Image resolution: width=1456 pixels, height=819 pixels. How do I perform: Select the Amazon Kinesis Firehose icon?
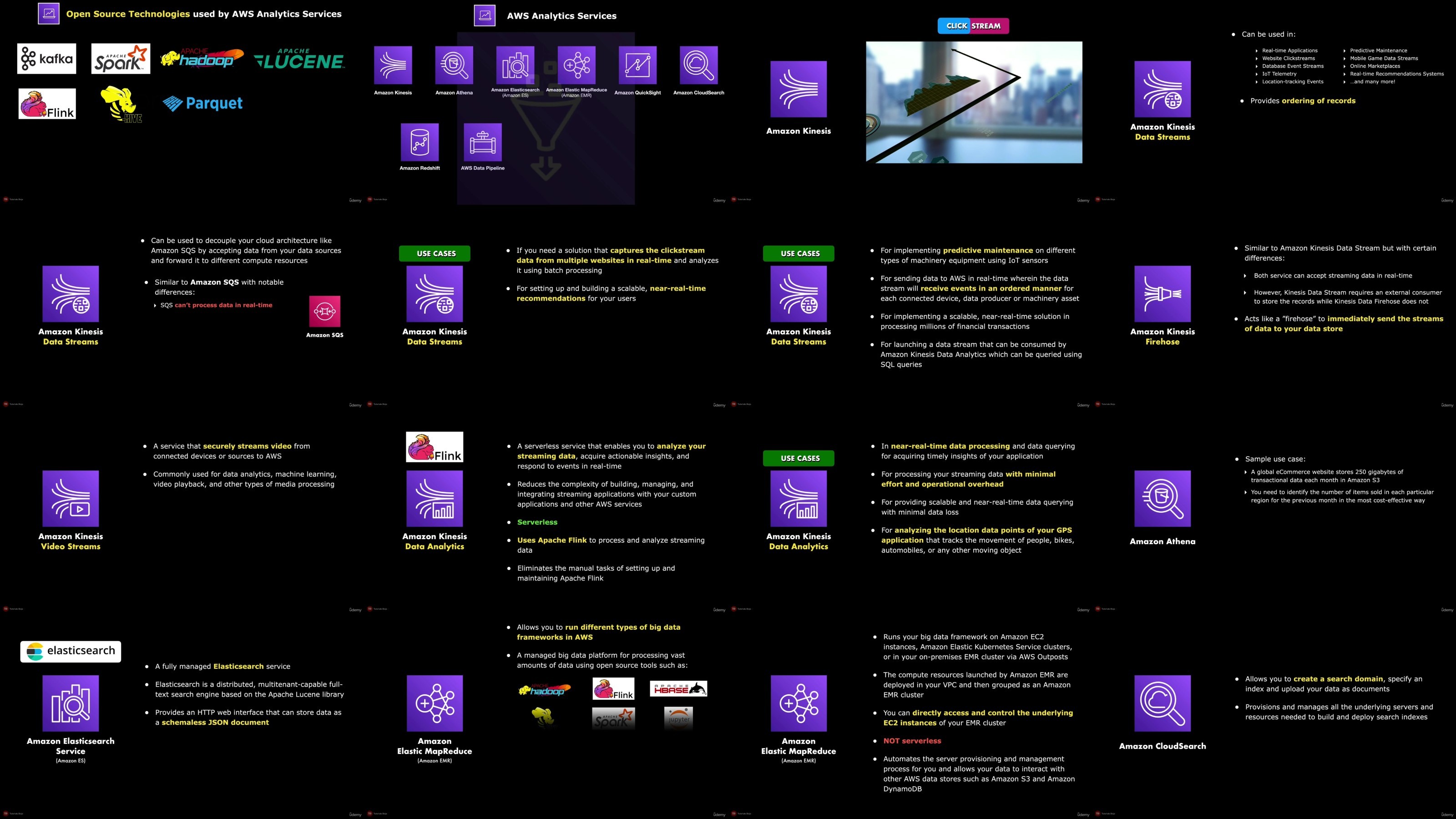coord(1163,294)
